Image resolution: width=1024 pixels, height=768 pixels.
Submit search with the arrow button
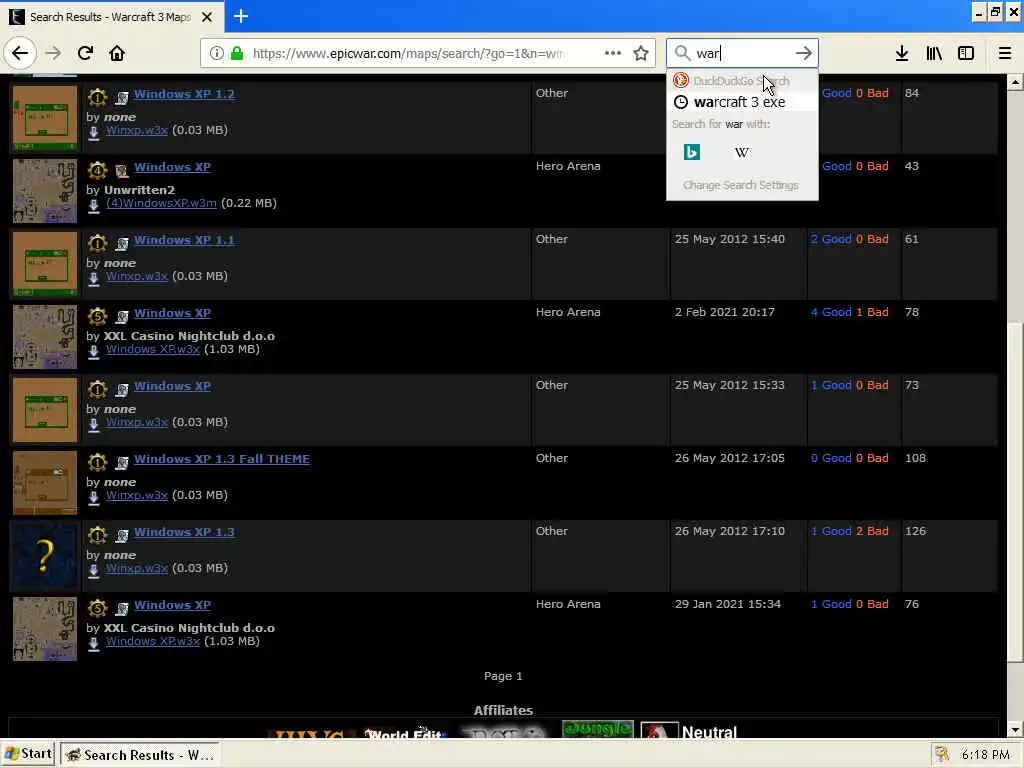(803, 53)
